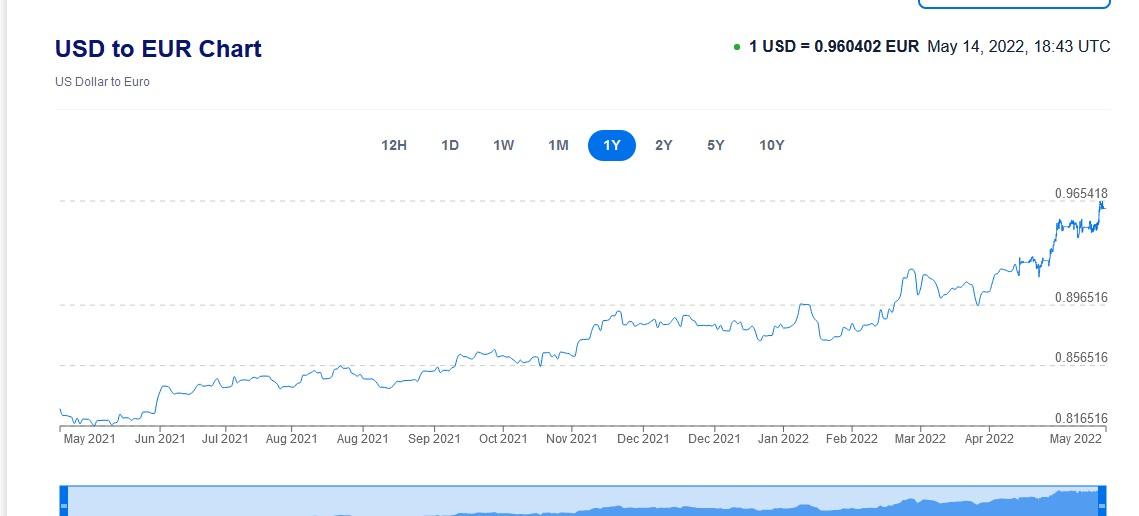Click the Mar 2022 axis label

(920, 438)
